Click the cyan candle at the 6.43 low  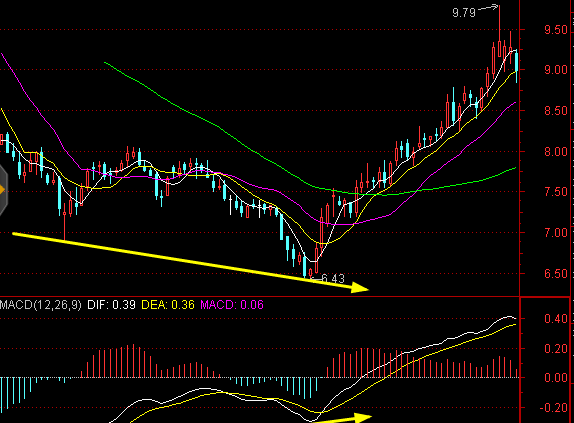[305, 266]
